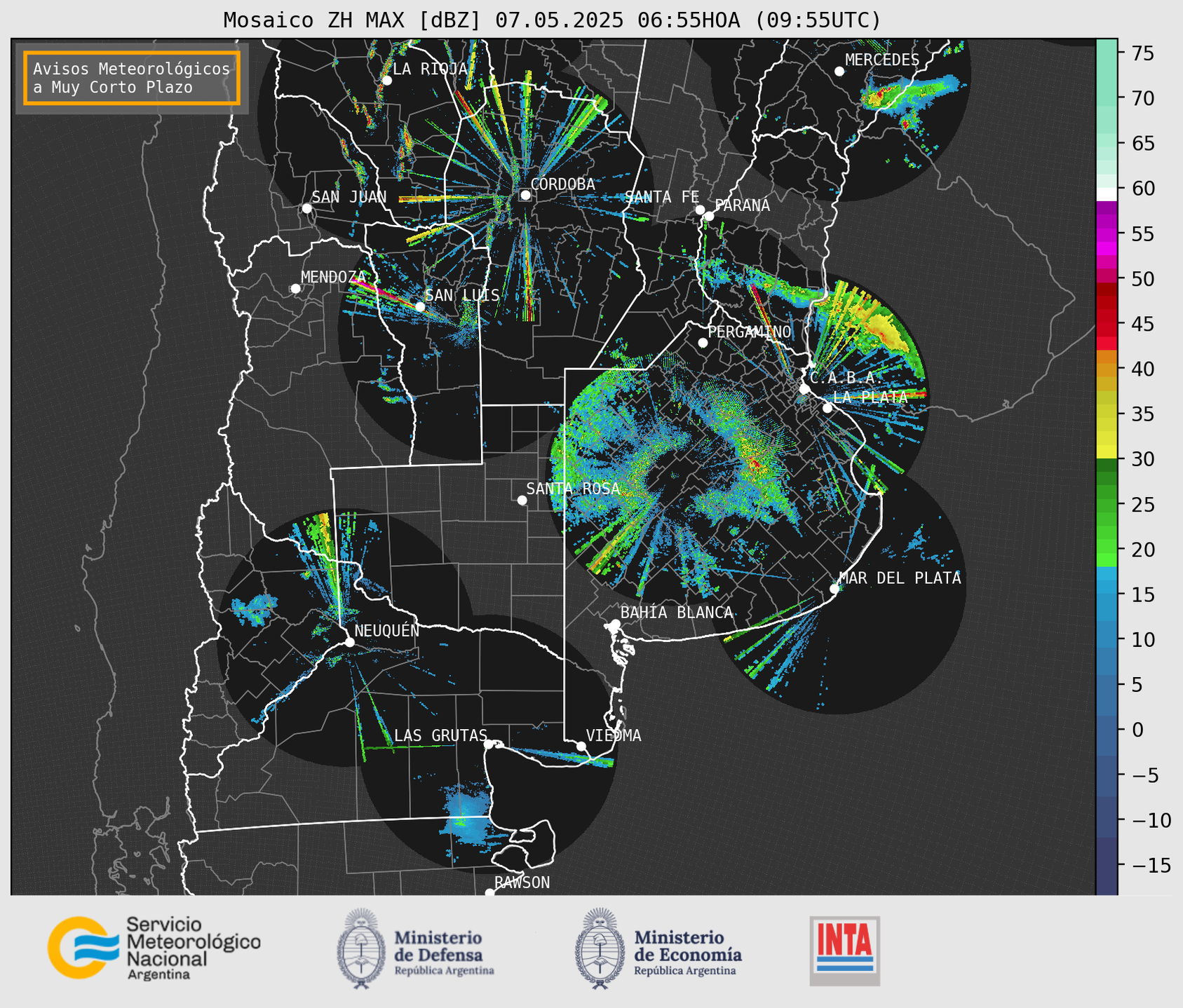
Task: Click the 75 dBZ colorbar tick label
Action: coord(1142,53)
